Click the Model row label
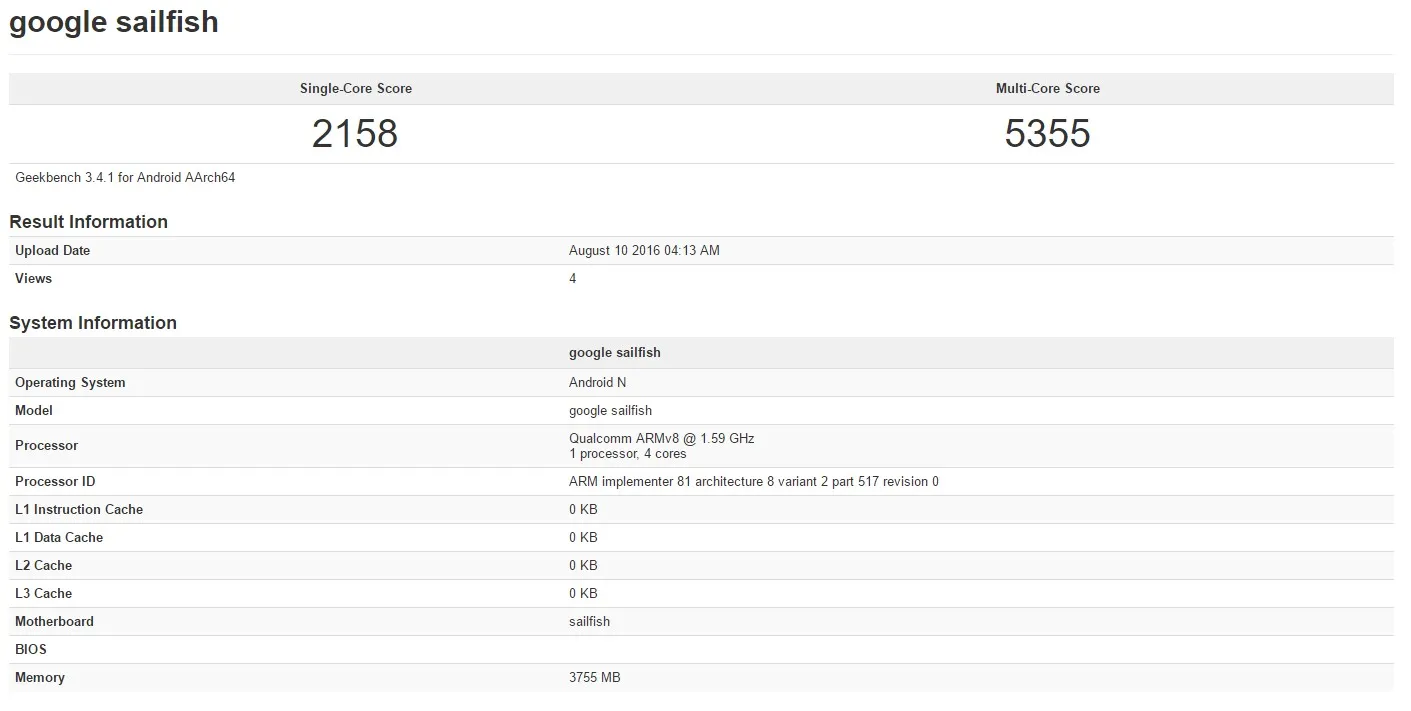Viewport: 1411px width, 711px height. coord(34,411)
